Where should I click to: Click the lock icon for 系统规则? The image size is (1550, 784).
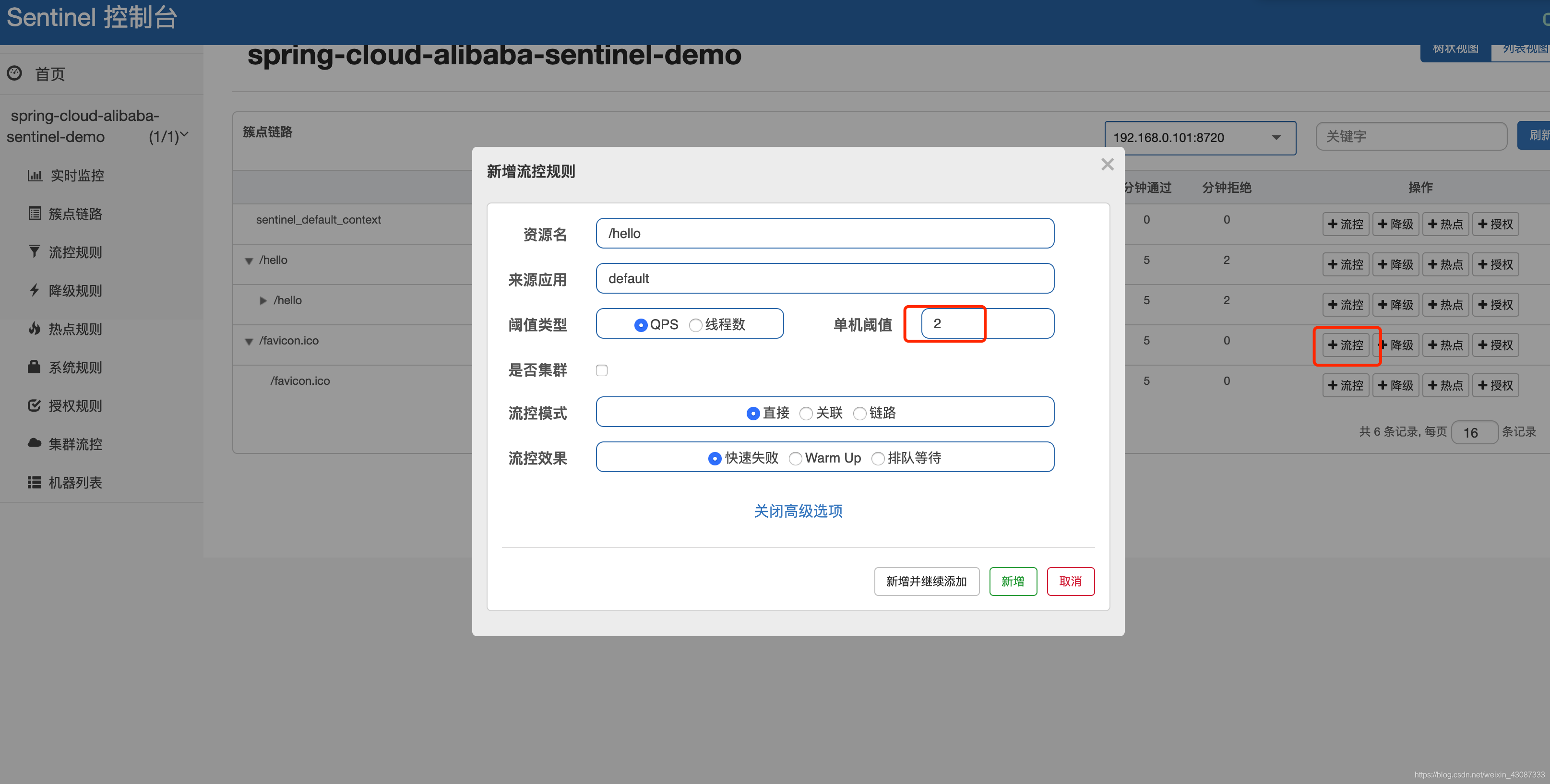(x=34, y=367)
